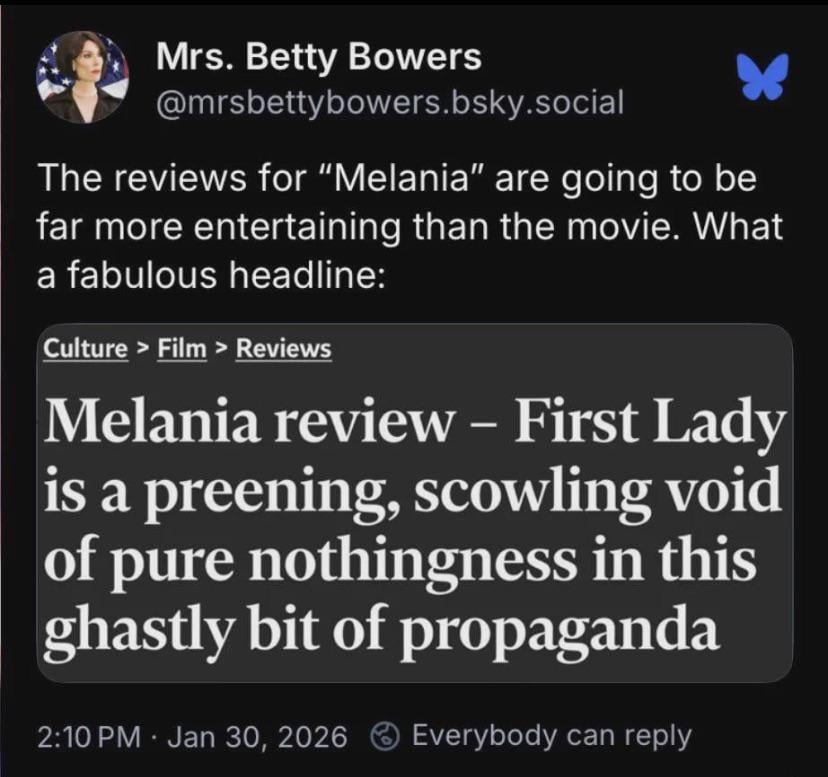Click the Bluesky butterfly logo
The height and width of the screenshot is (777, 828).
point(763,77)
